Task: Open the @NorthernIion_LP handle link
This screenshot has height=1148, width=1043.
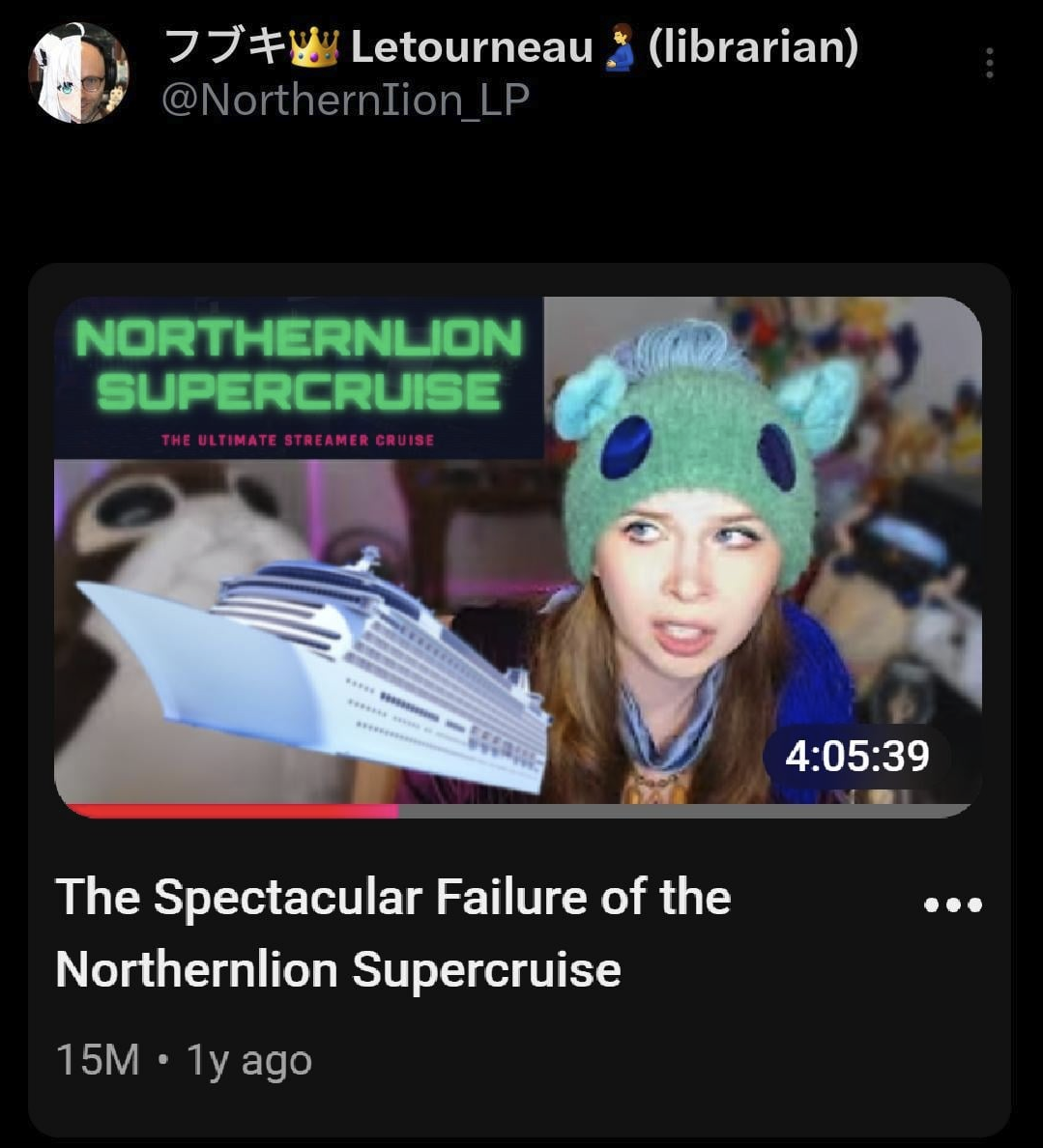Action: pyautogui.click(x=345, y=100)
